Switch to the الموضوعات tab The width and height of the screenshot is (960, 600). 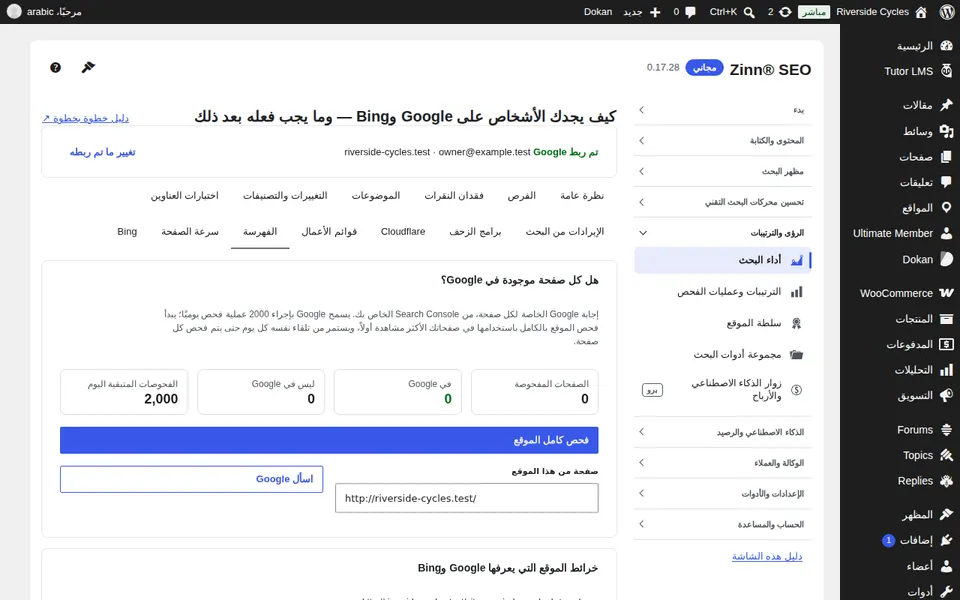(375, 195)
